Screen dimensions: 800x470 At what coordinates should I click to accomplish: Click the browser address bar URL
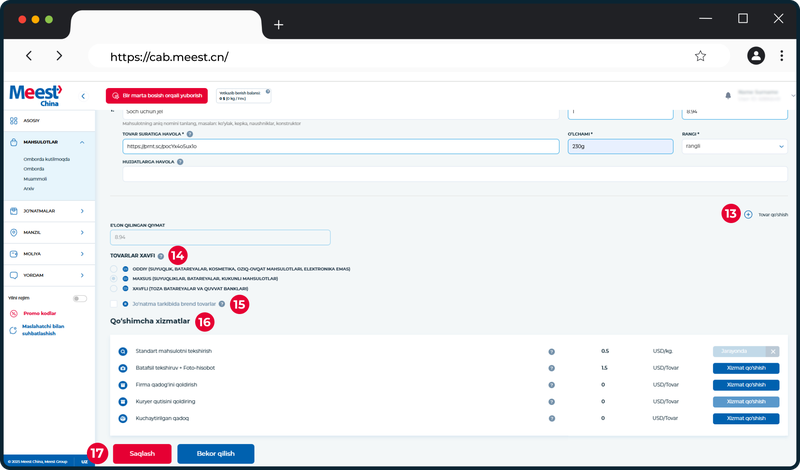(169, 57)
